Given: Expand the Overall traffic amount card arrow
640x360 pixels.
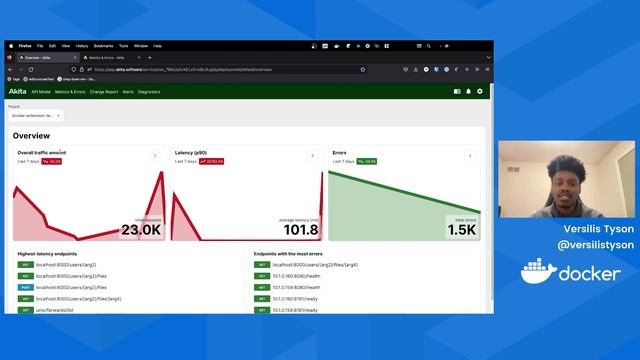Looking at the screenshot, I should coord(155,156).
